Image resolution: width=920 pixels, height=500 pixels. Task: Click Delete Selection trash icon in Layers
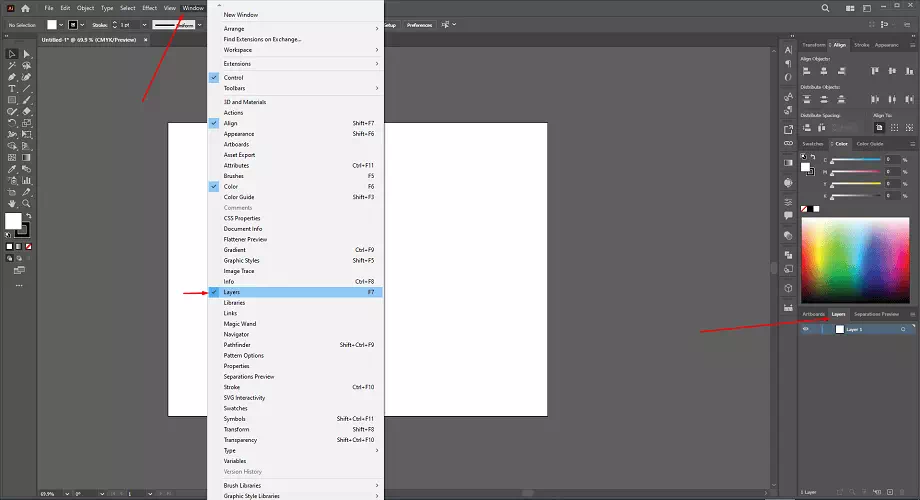click(x=904, y=492)
